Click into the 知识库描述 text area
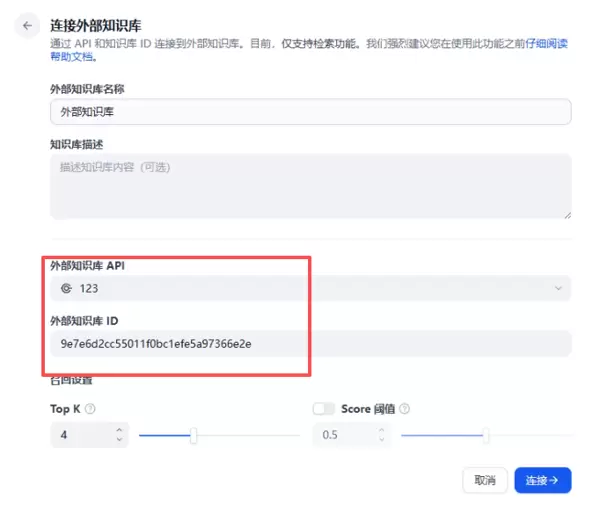The height and width of the screenshot is (508, 600). tap(310, 186)
